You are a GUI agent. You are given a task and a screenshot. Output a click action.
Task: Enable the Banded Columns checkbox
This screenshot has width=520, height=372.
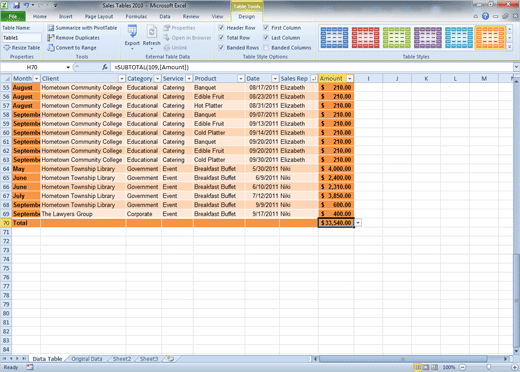266,48
